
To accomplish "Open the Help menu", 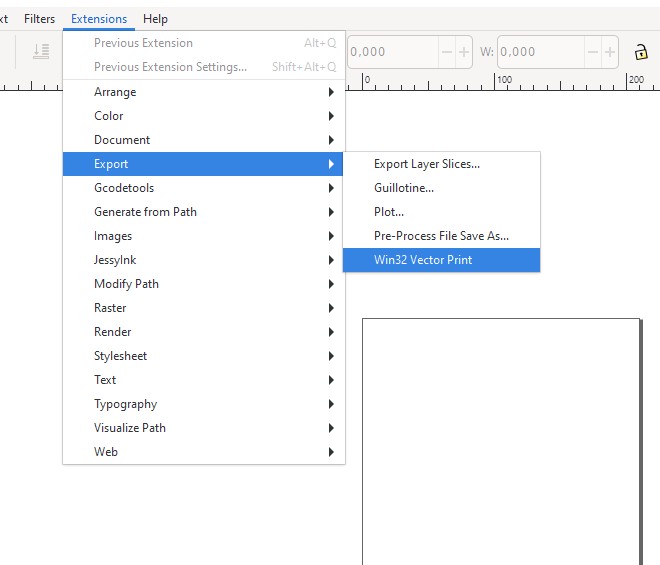I will click(155, 19).
